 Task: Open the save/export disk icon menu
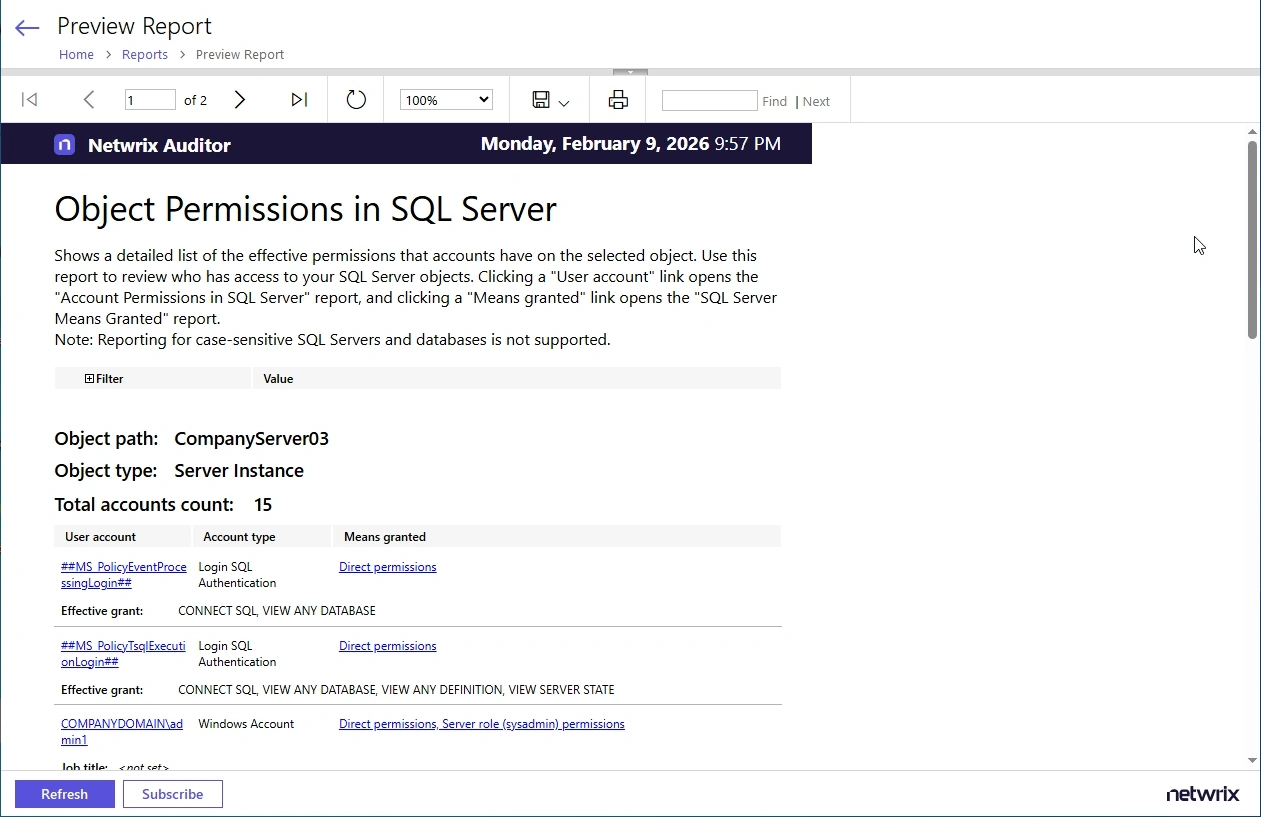click(550, 100)
